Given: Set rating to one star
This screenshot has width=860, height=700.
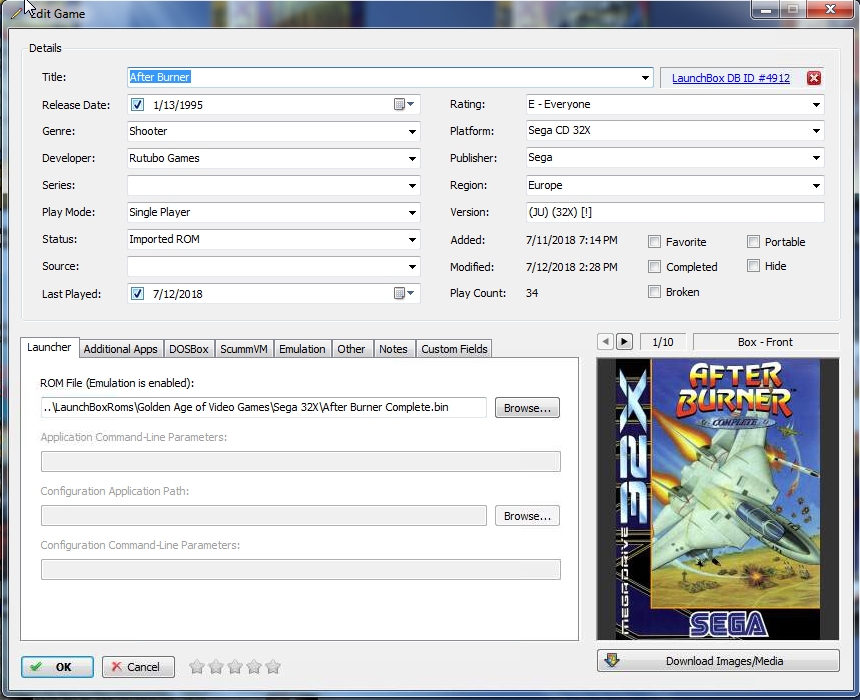Looking at the screenshot, I should pyautogui.click(x=197, y=667).
